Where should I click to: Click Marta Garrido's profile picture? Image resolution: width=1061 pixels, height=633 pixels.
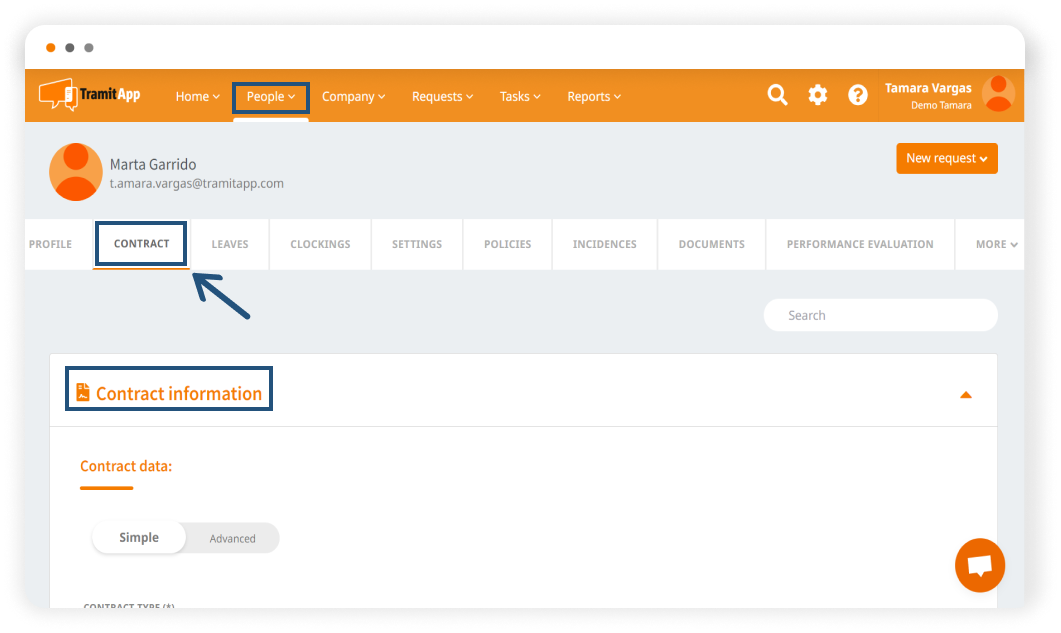click(x=76, y=172)
